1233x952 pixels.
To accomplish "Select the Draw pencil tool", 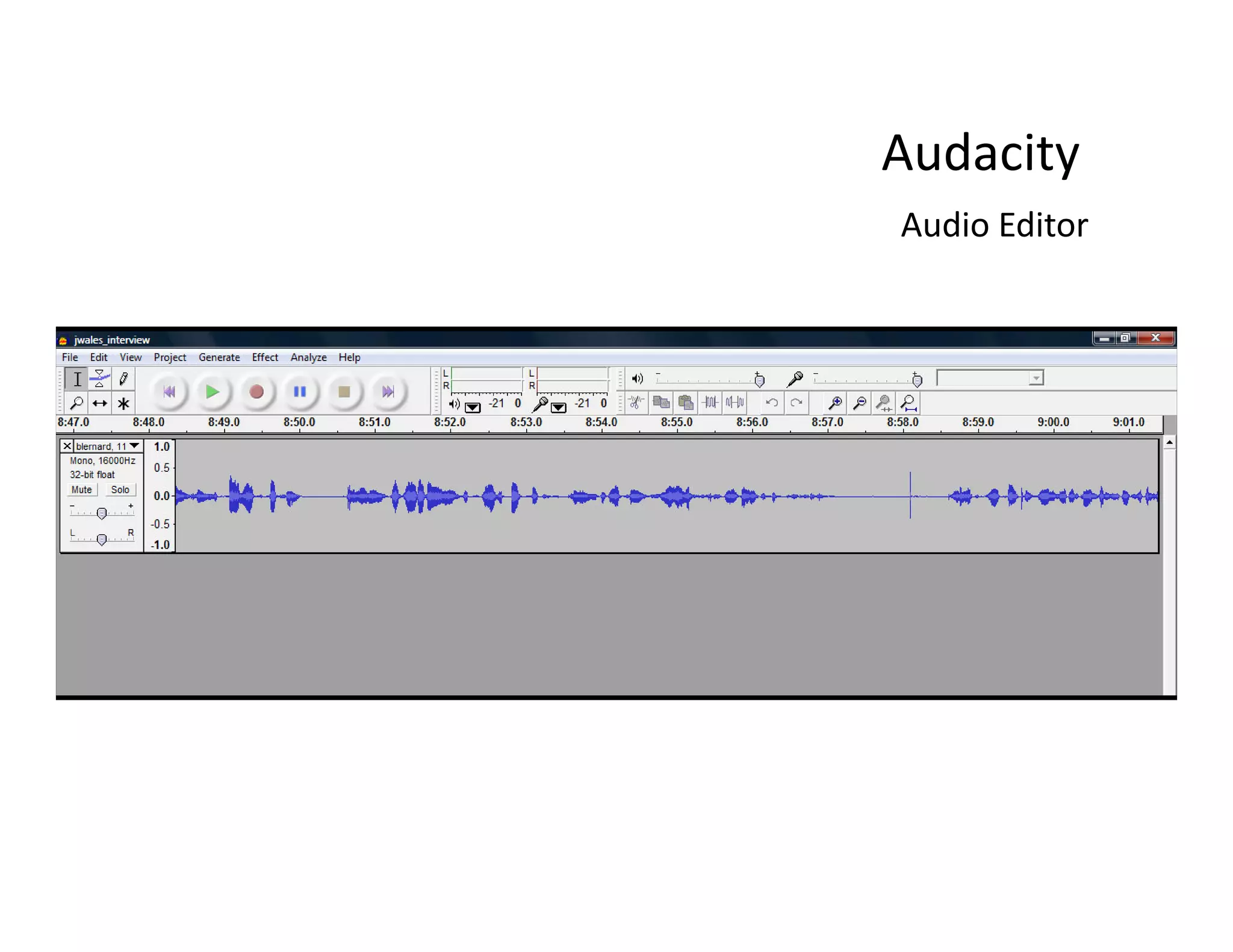I will pos(123,379).
